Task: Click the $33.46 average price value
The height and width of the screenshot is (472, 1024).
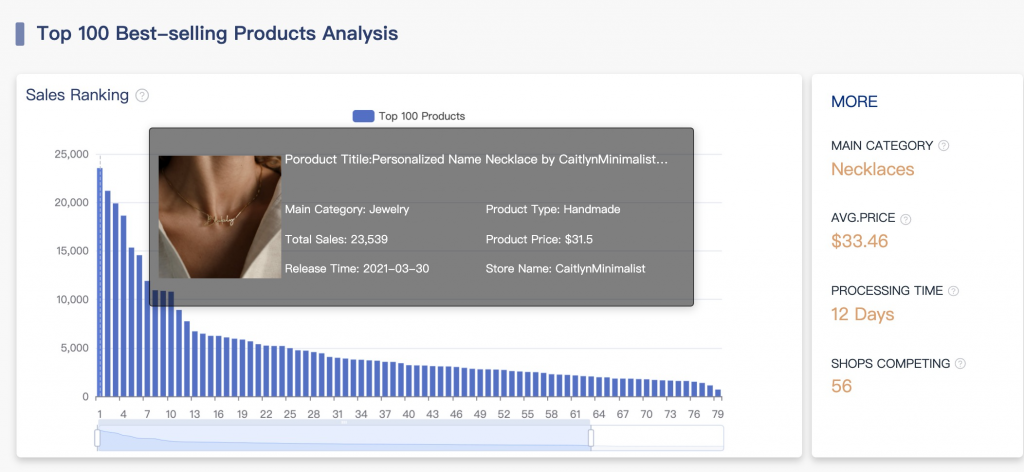Action: [859, 241]
